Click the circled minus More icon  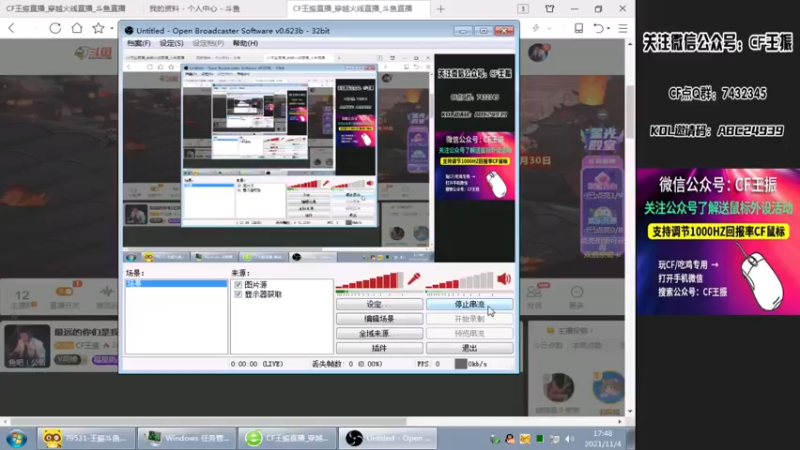(x=577, y=292)
